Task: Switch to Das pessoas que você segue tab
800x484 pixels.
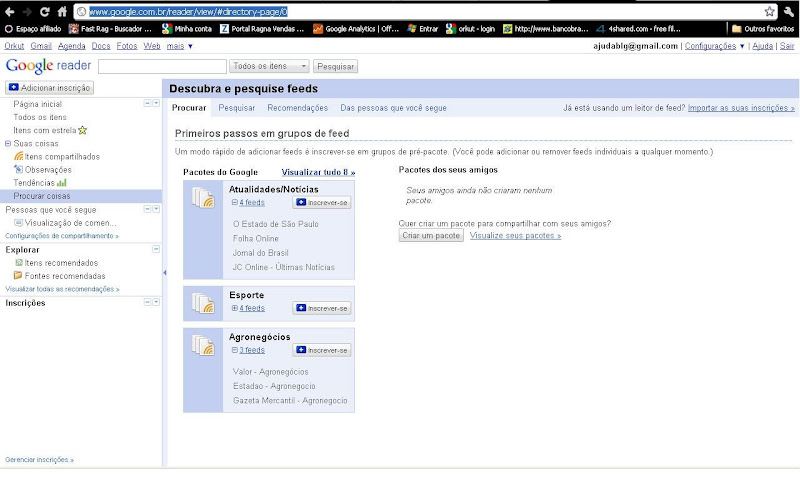Action: pyautogui.click(x=393, y=108)
